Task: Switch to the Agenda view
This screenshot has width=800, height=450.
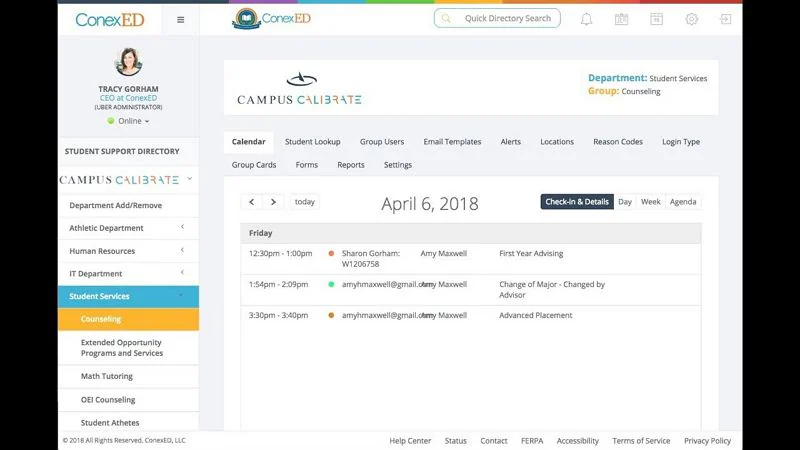Action: click(x=683, y=202)
